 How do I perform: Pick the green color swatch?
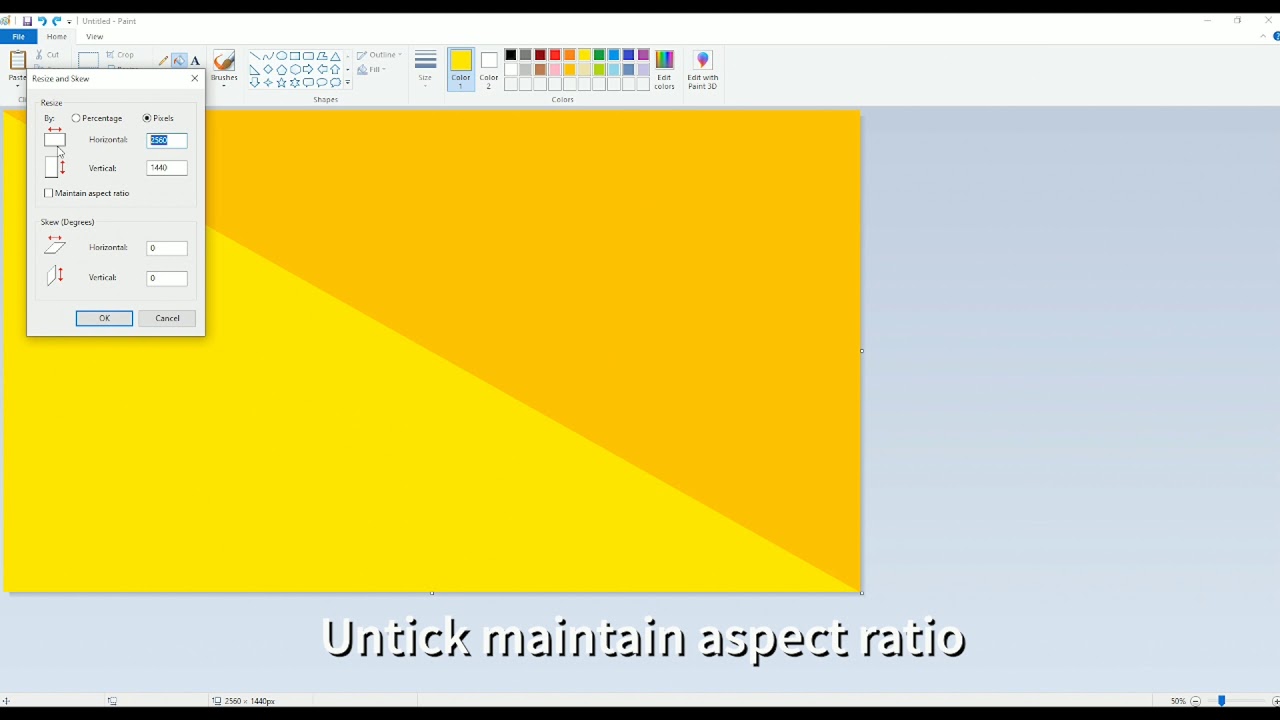(x=599, y=55)
